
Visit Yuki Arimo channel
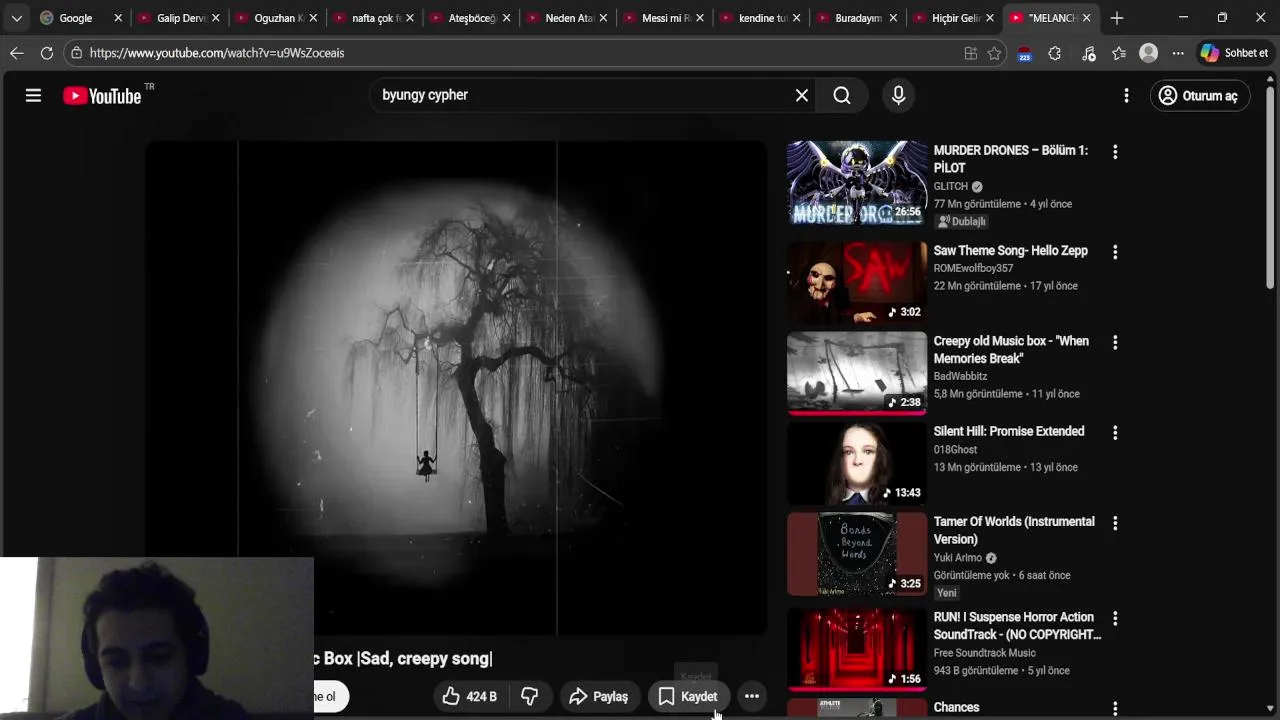(958, 558)
